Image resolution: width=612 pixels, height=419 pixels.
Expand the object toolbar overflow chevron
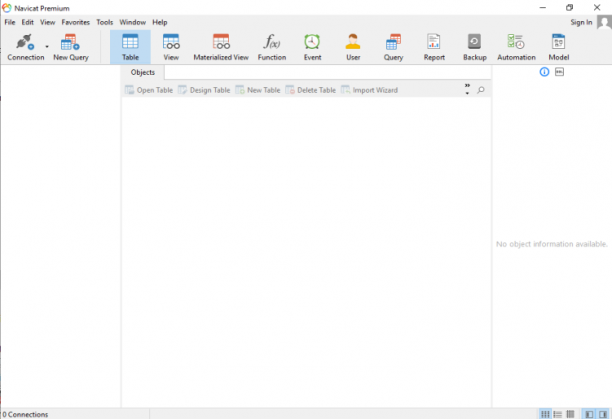[x=467, y=89]
